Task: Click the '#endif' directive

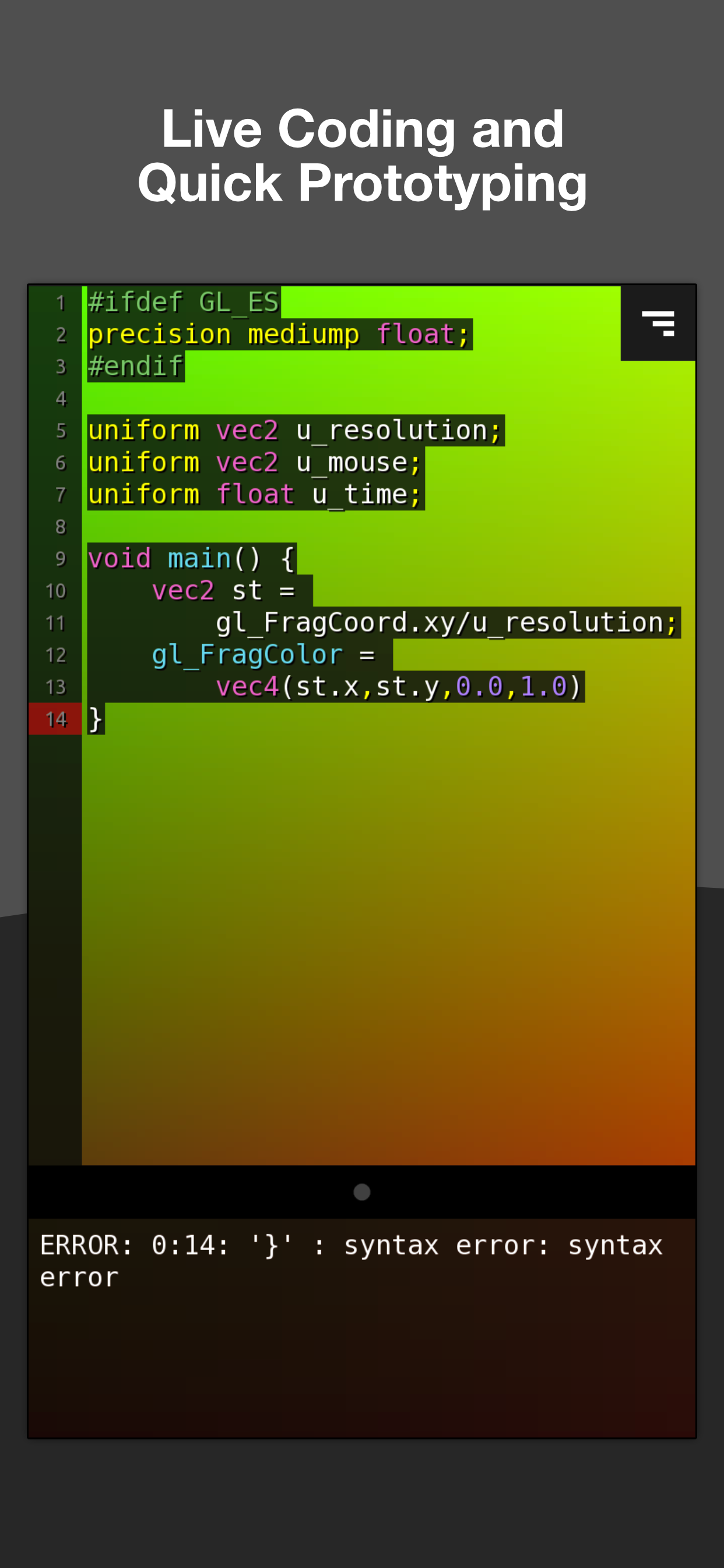Action: click(135, 366)
